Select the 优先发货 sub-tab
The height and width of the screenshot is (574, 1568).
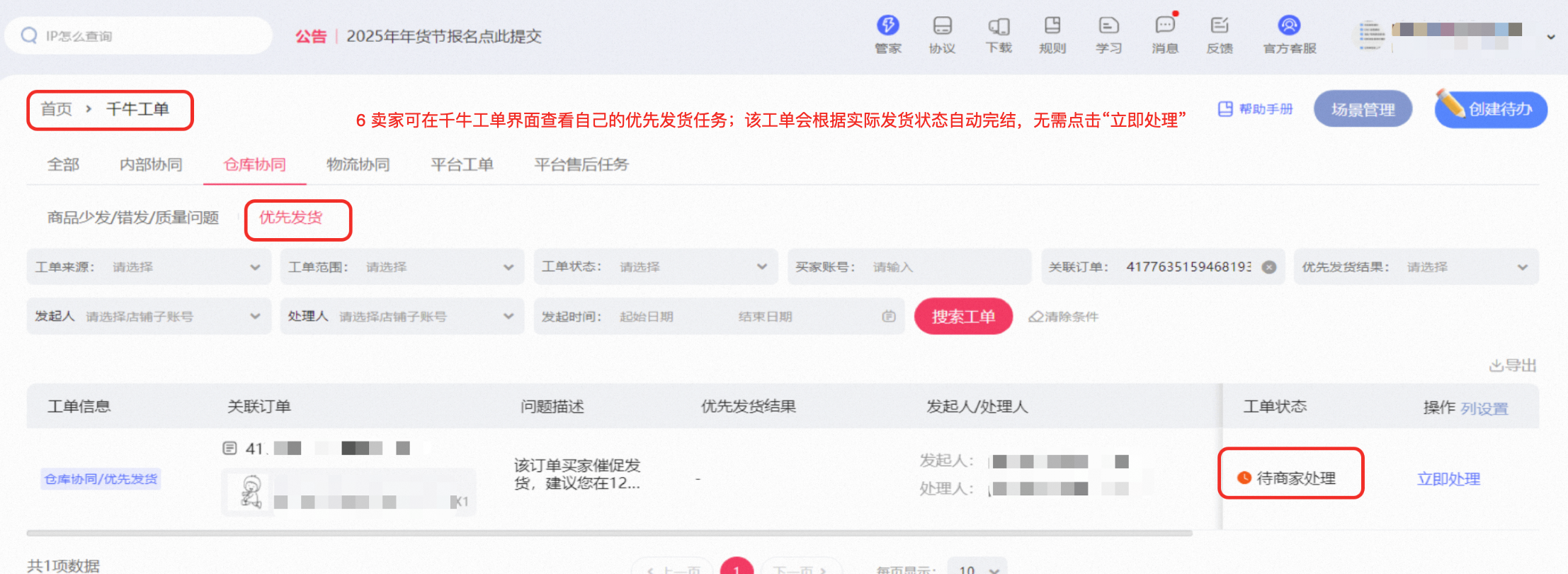tap(290, 218)
